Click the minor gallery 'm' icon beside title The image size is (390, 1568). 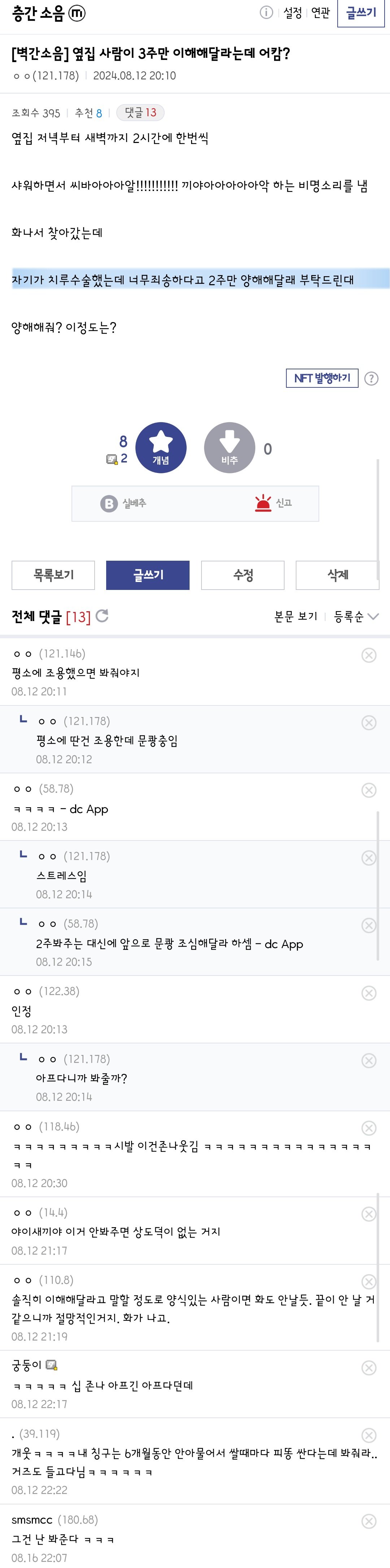[x=77, y=13]
